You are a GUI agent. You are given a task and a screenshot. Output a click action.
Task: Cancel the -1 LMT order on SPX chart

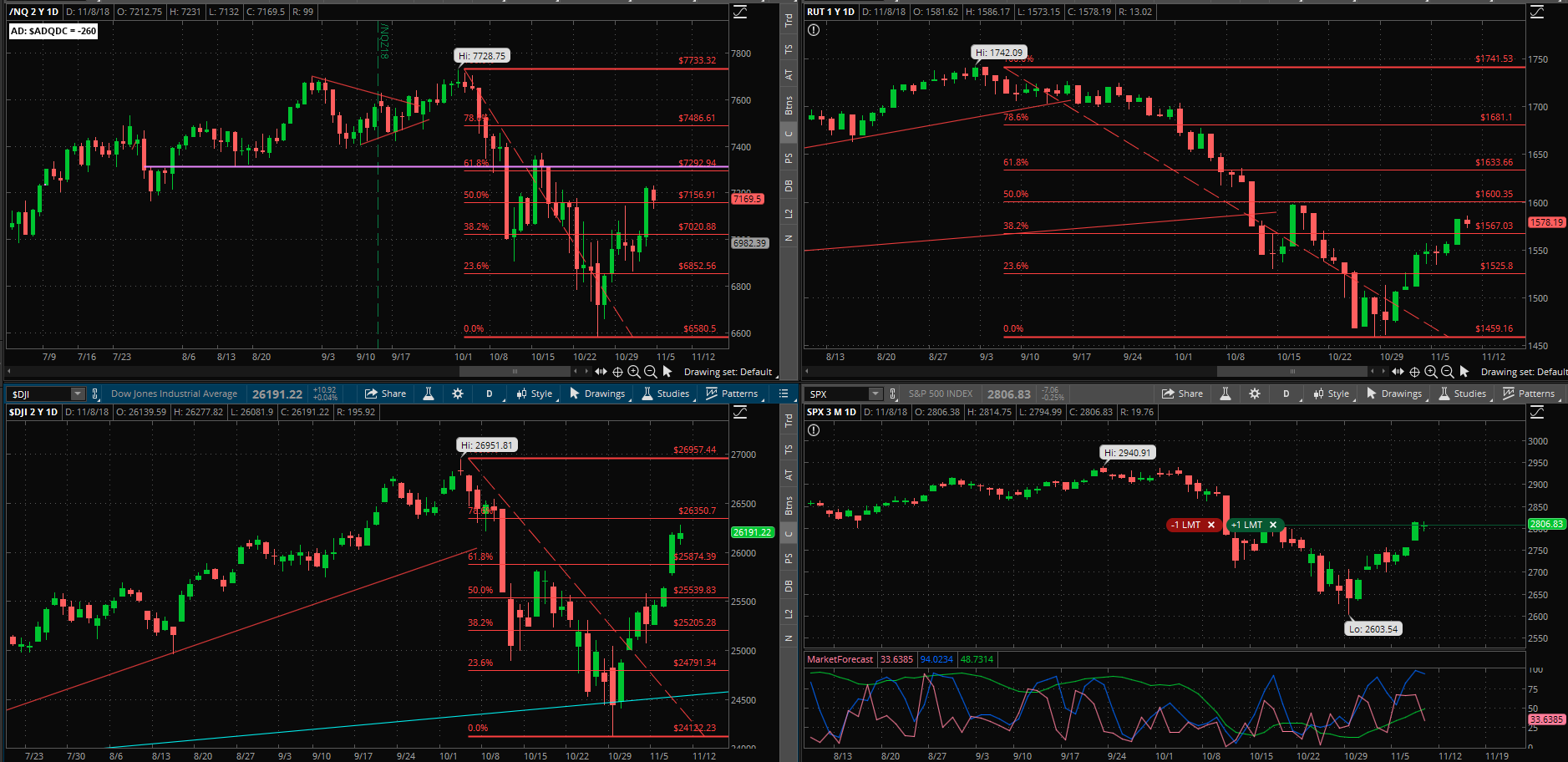pos(1211,525)
